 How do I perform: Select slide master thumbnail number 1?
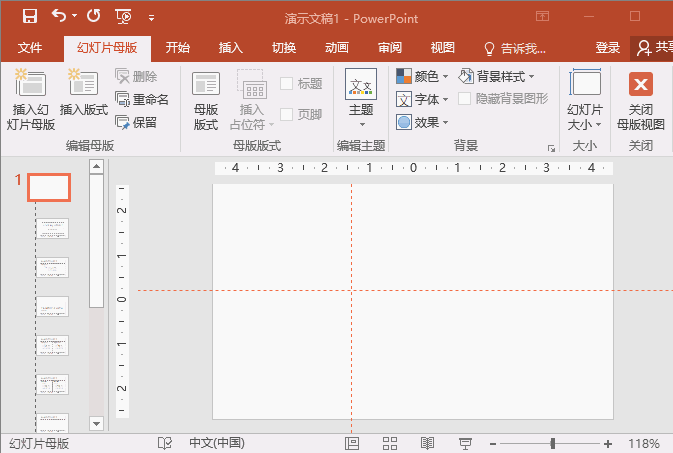49,187
